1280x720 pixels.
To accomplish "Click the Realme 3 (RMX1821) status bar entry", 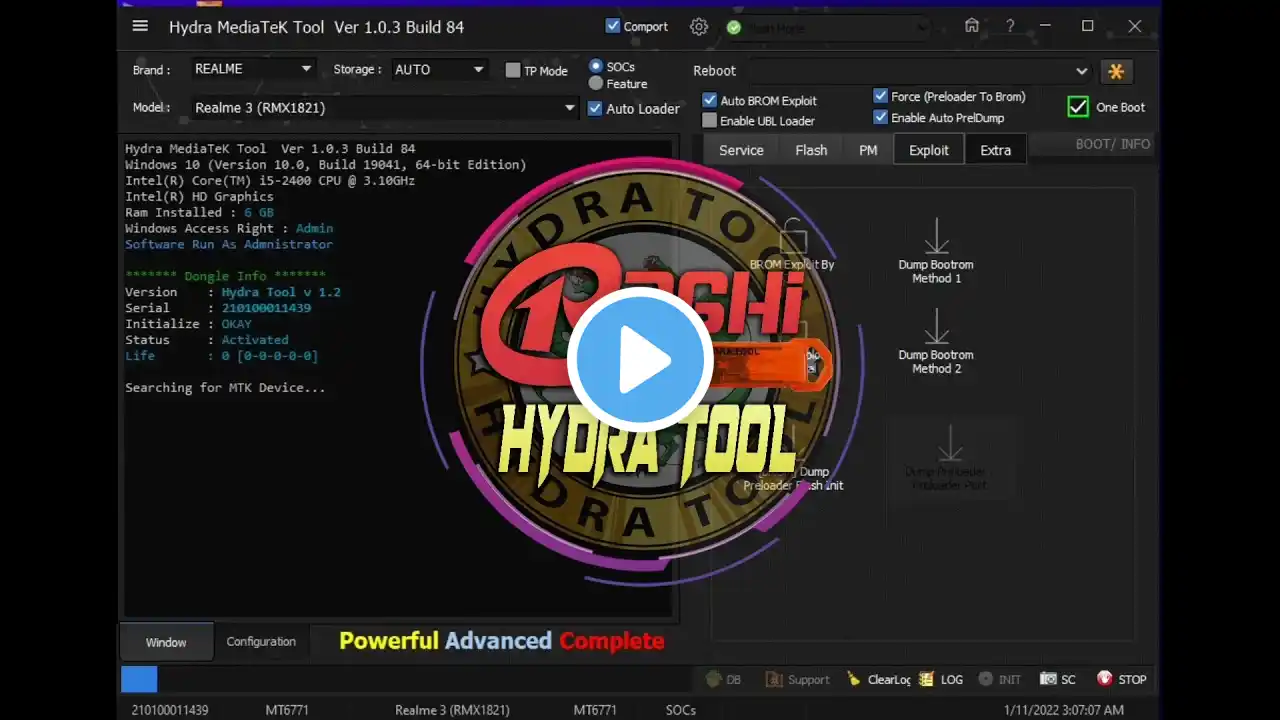I will 452,710.
